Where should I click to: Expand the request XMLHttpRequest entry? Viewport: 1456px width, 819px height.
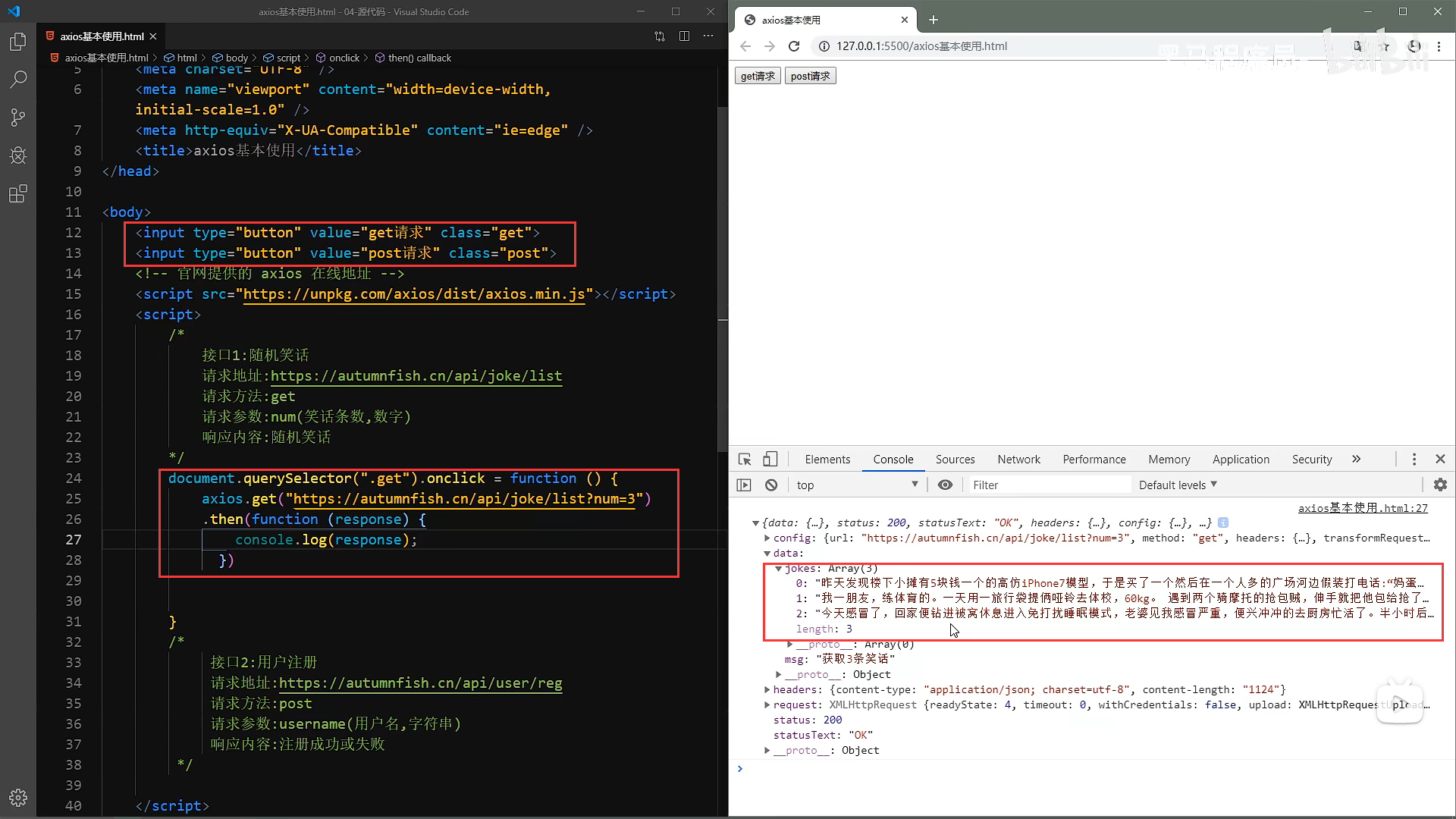pos(767,705)
